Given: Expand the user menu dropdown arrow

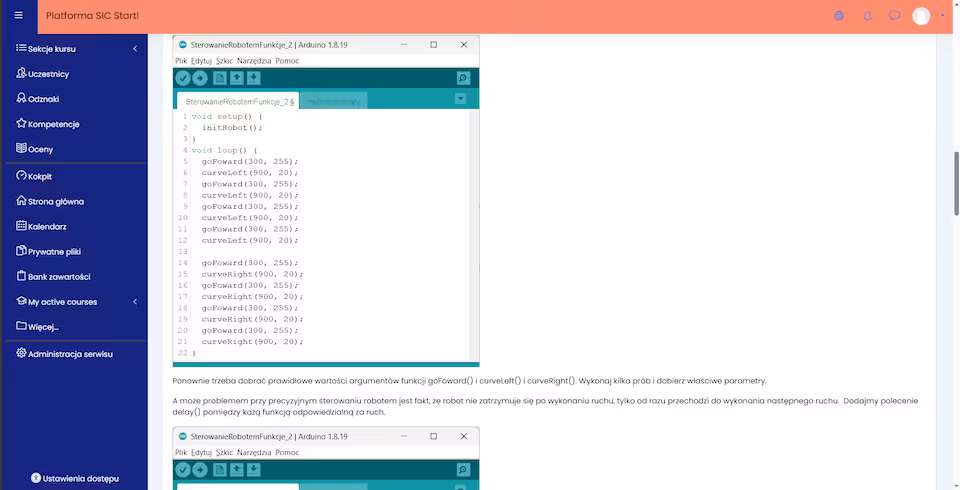Looking at the screenshot, I should pos(942,16).
